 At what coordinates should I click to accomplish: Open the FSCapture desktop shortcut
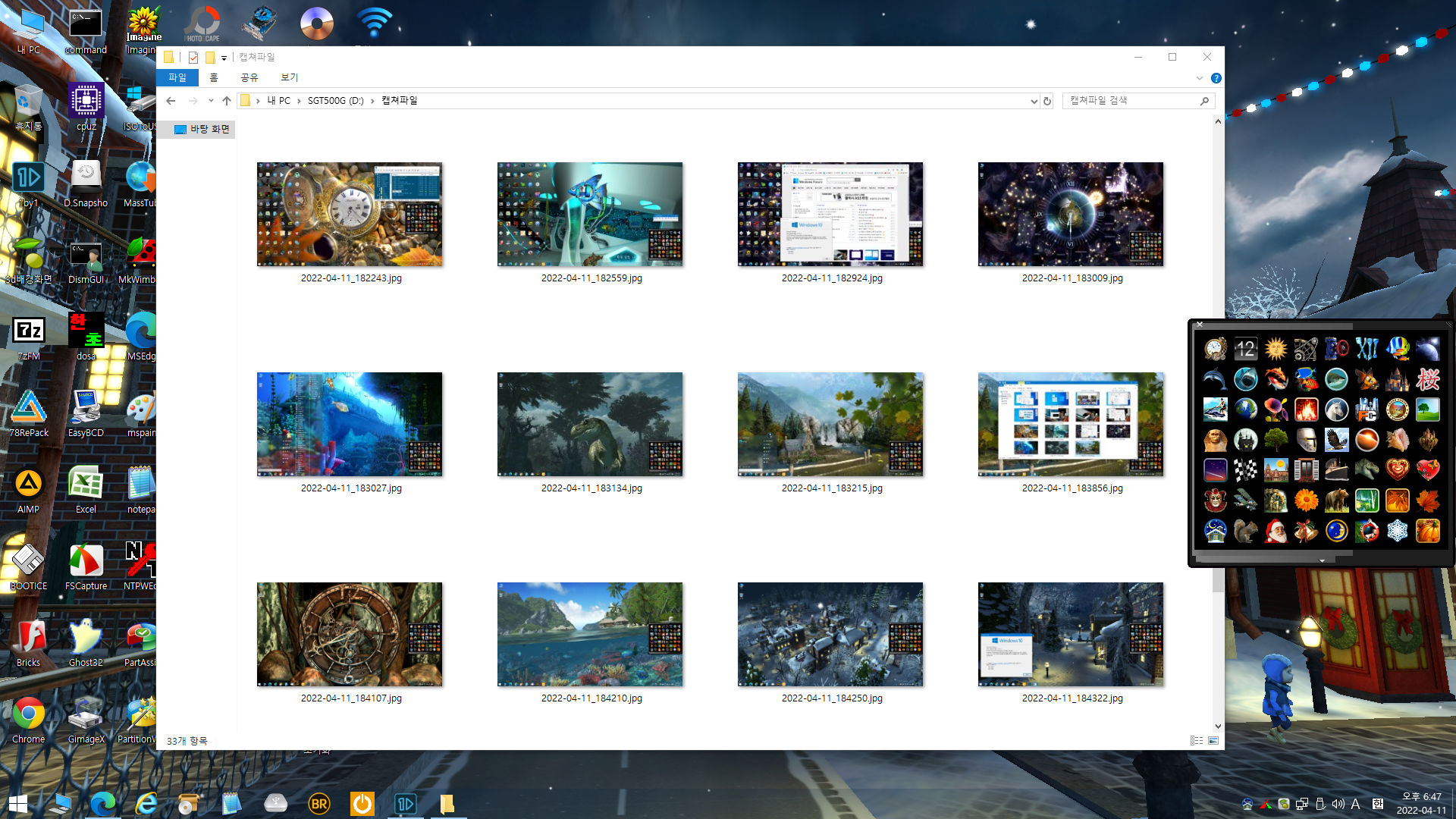coord(86,567)
